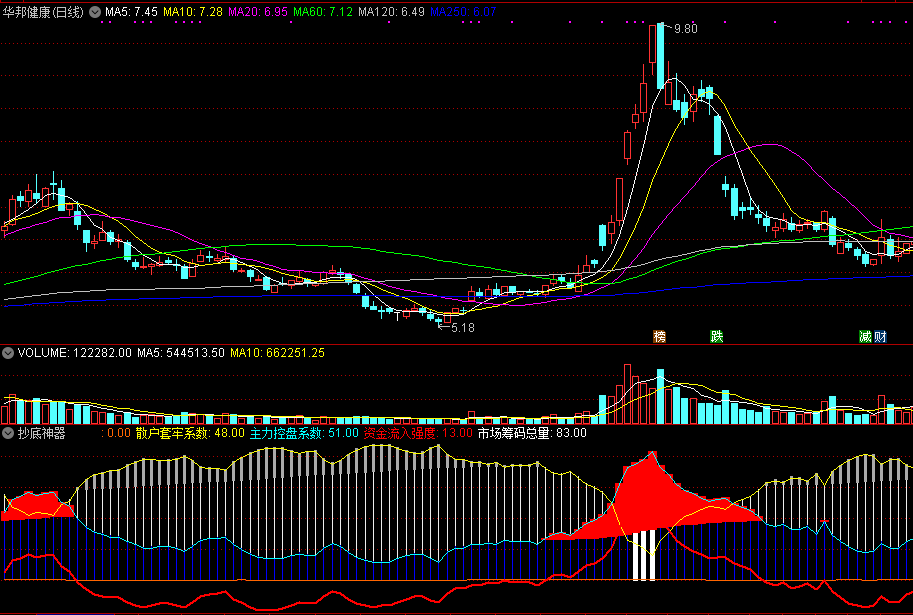Click the 华邦健康(日线) chart title
The image size is (913, 615).
[44, 12]
